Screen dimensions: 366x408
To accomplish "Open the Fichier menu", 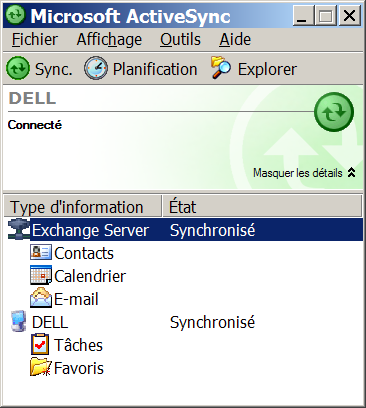I will 35,40.
